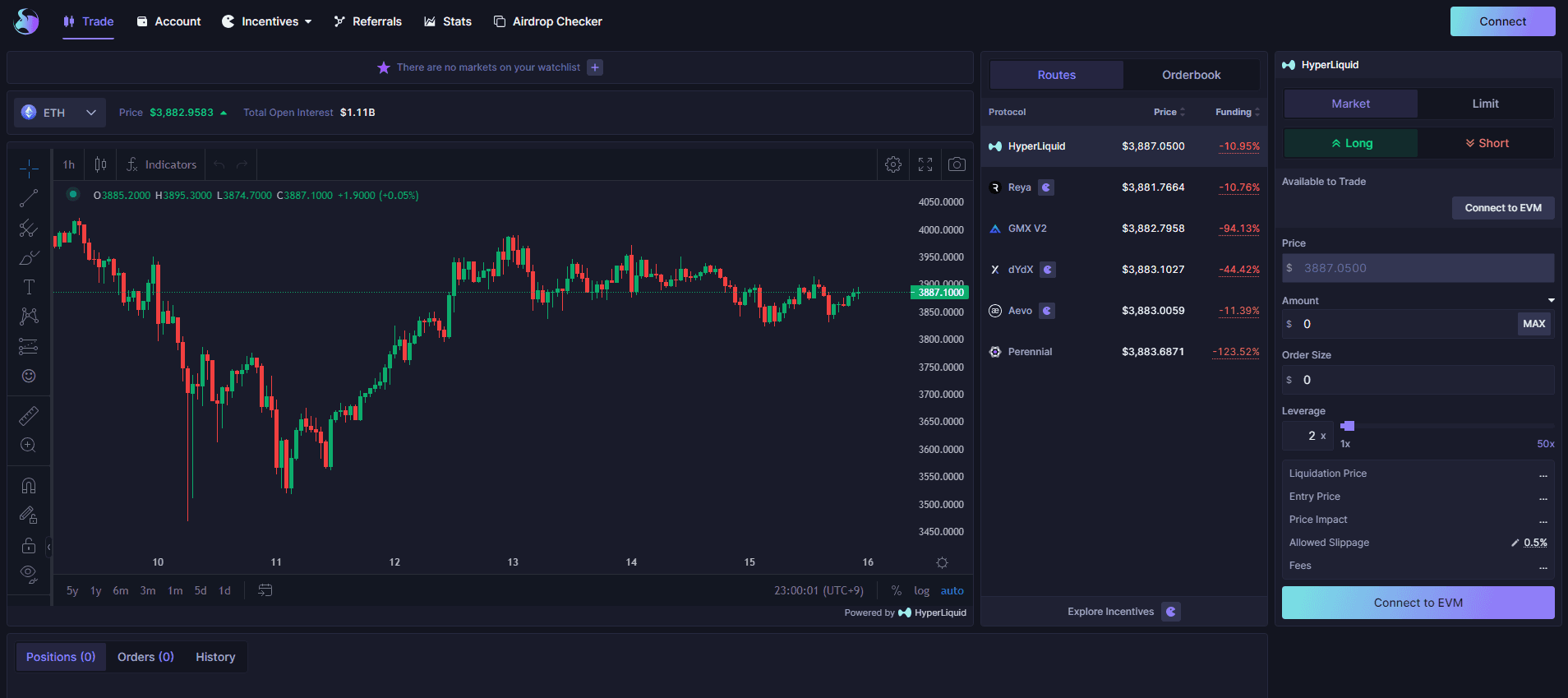Open the ETH market selector dropdown

[x=60, y=113]
